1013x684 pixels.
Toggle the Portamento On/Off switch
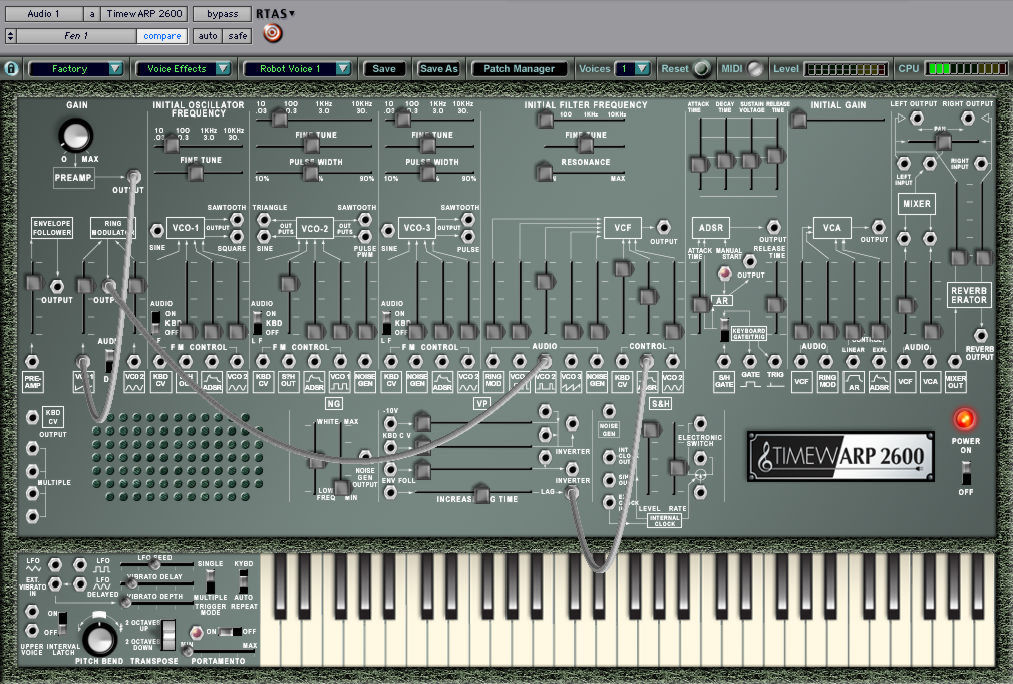(231, 632)
